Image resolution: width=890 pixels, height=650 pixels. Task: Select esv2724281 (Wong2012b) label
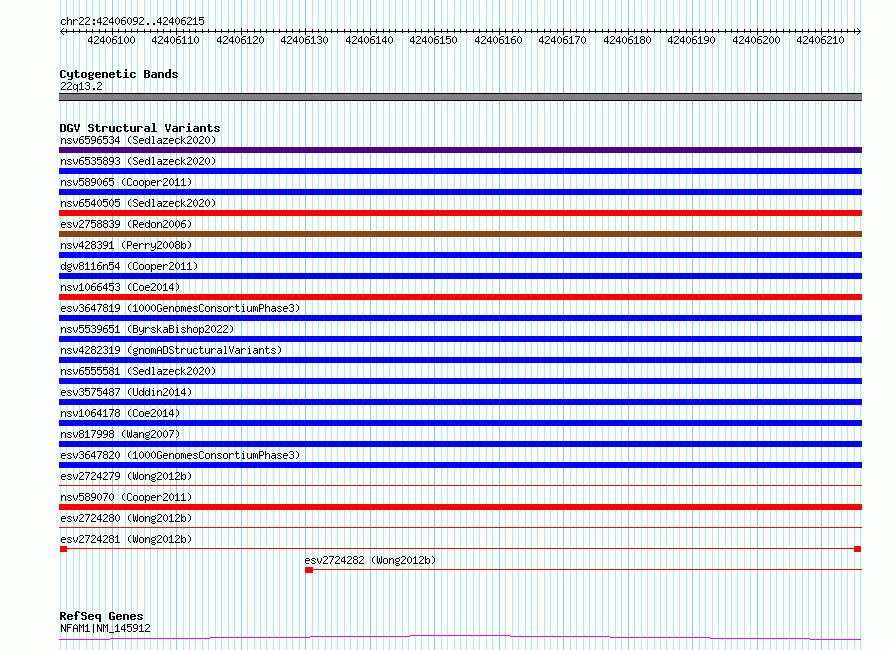126,539
